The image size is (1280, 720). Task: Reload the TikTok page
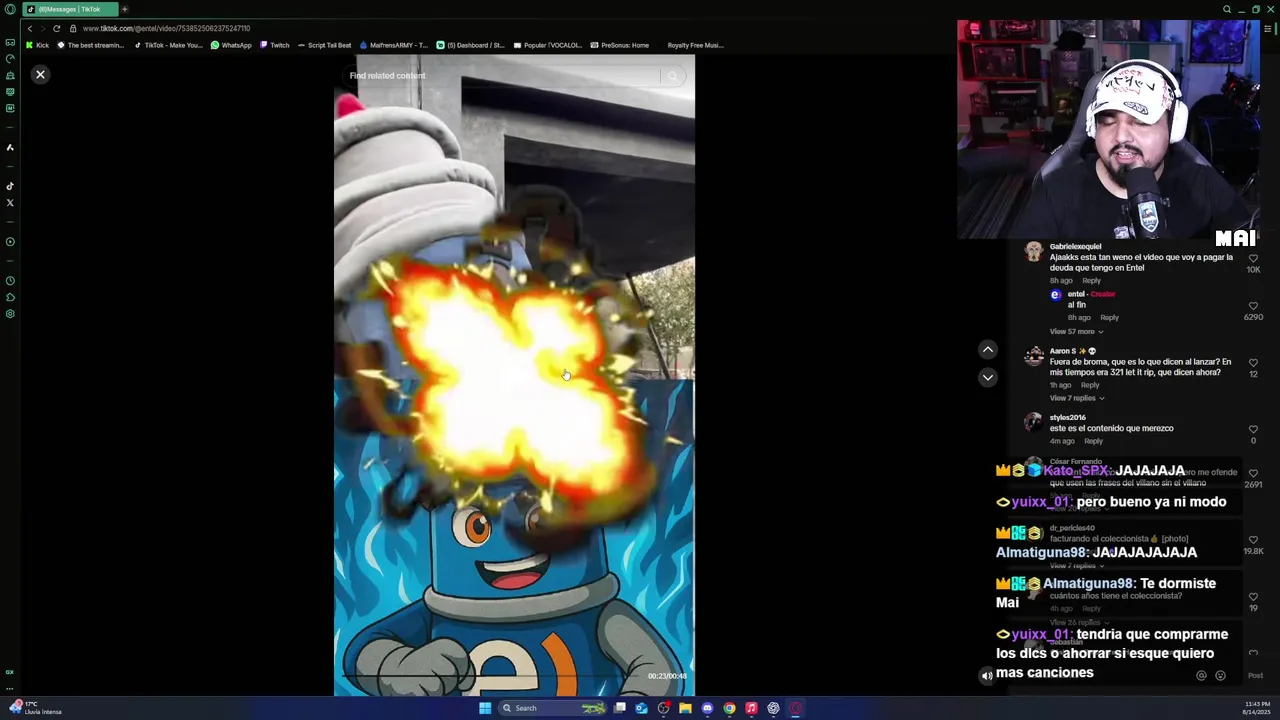point(56,28)
